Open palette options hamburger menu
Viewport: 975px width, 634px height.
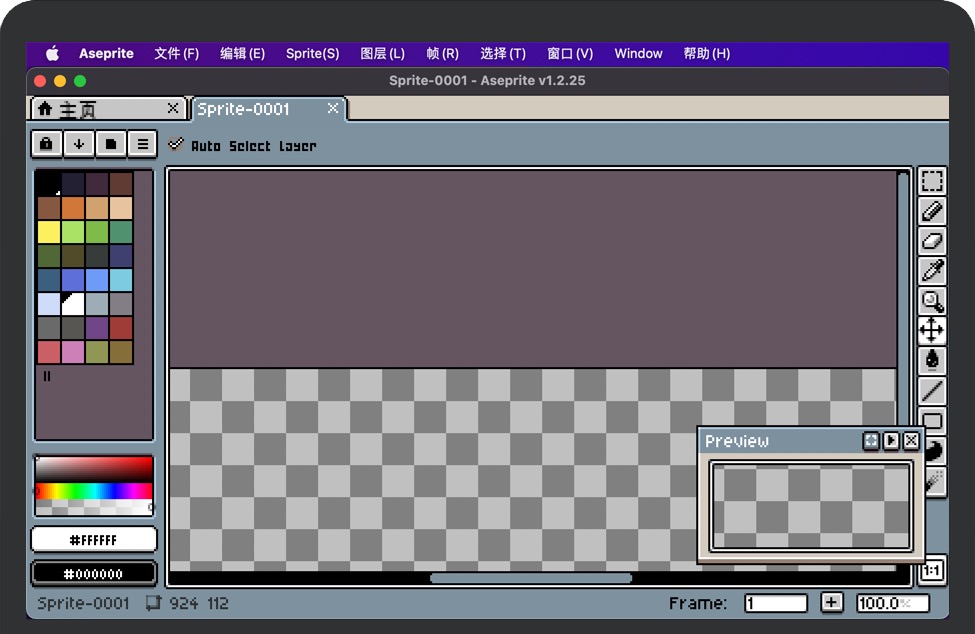pyautogui.click(x=143, y=144)
